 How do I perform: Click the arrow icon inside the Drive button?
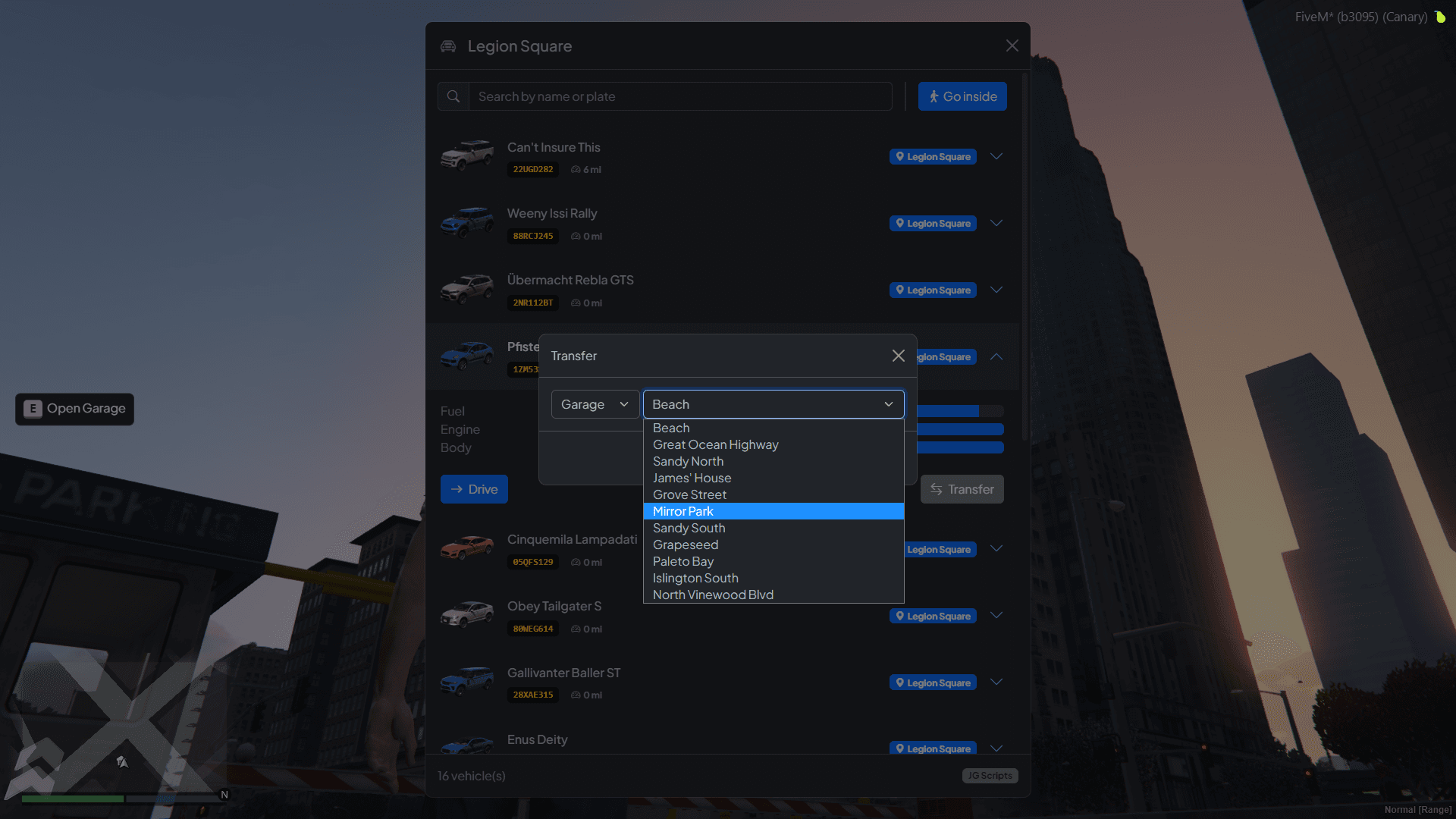(456, 489)
